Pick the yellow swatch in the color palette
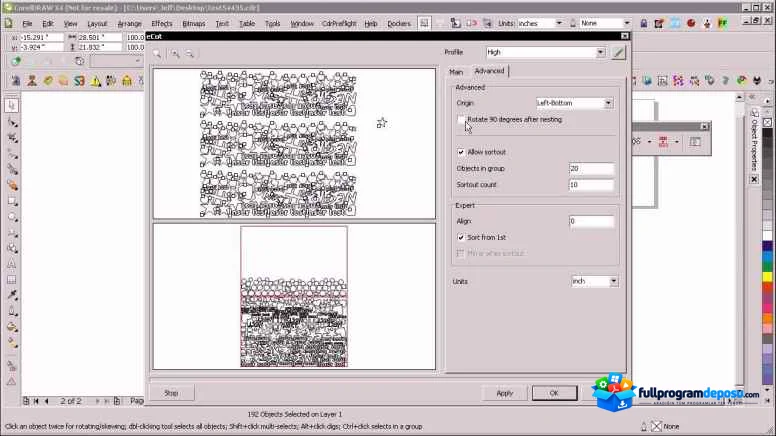 tap(767, 276)
